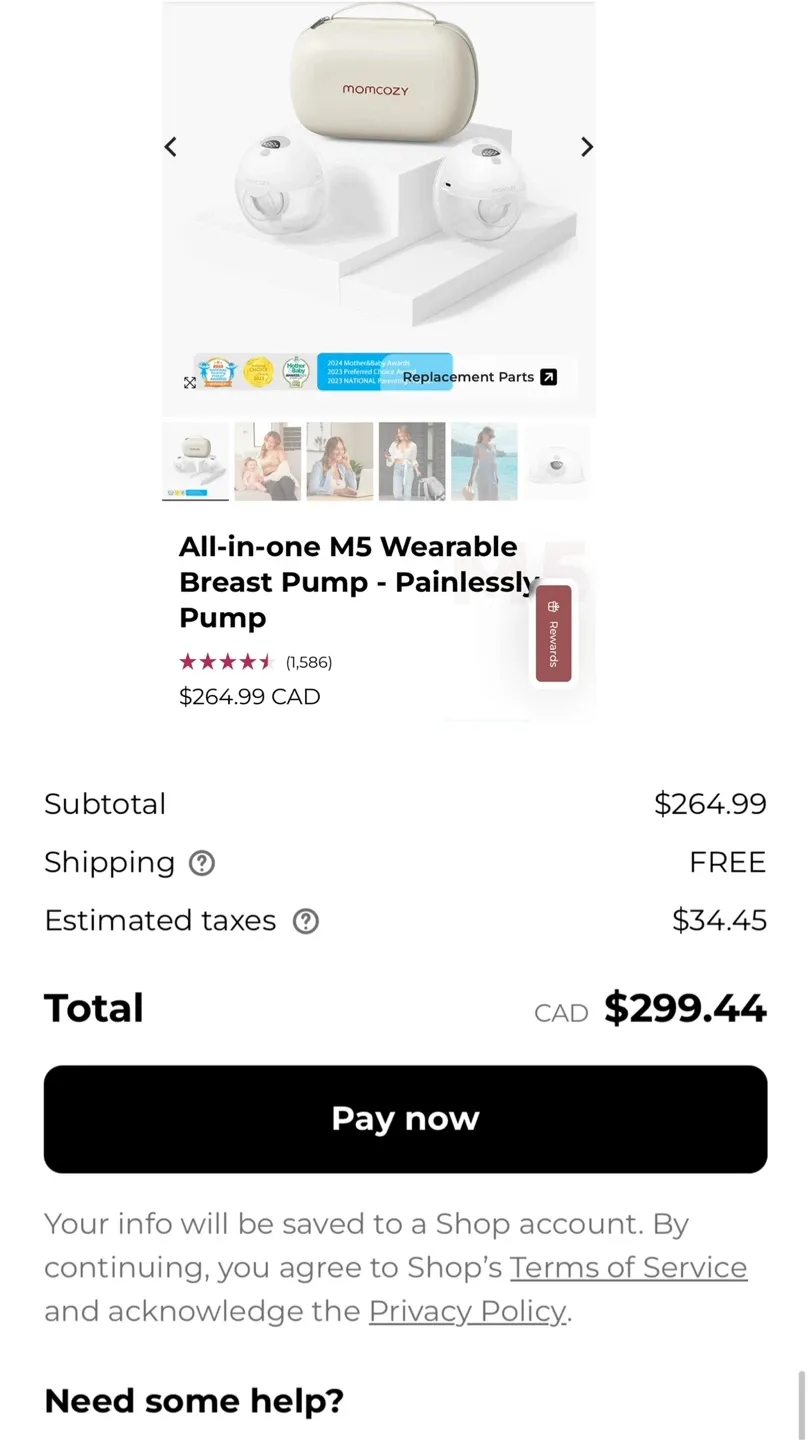Viewport: 810px width, 1440px height.
Task: Open the Privacy Policy
Action: click(x=466, y=1311)
